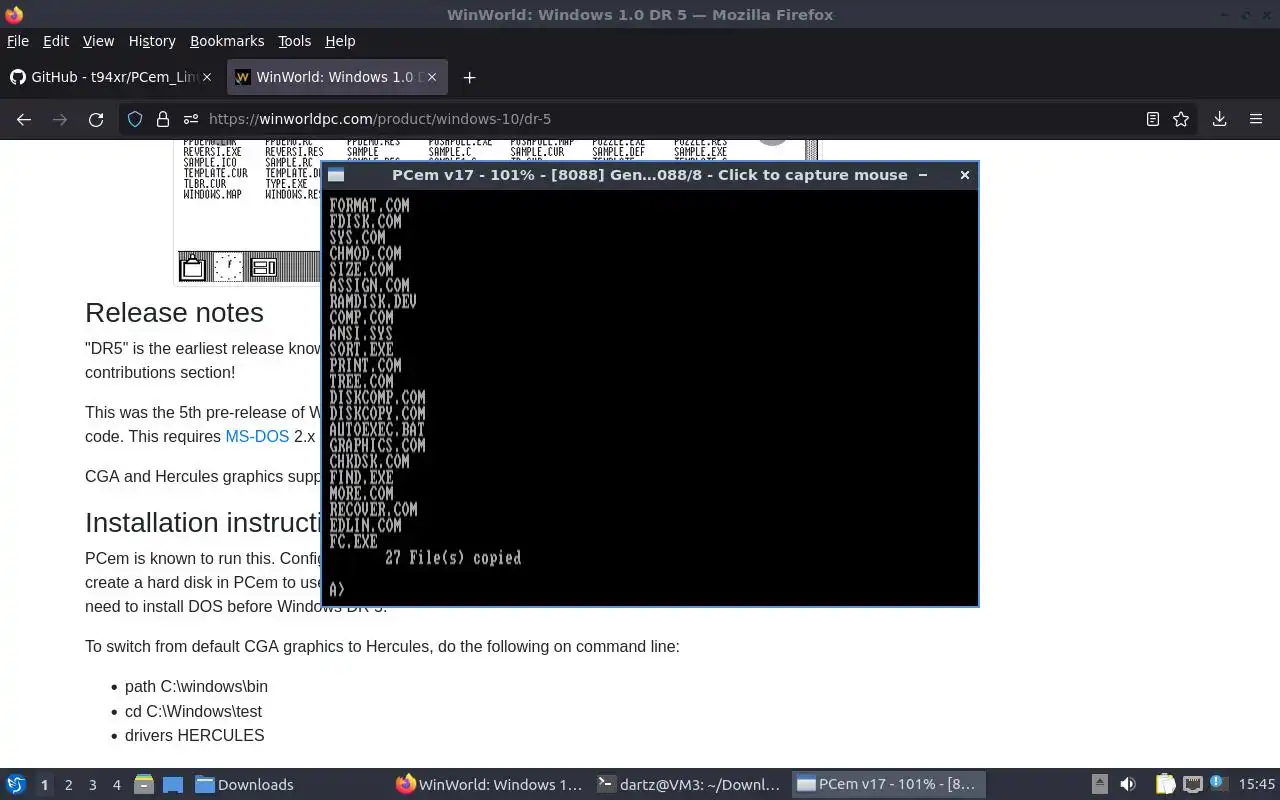Image resolution: width=1280 pixels, height=800 pixels.
Task: Switch to dartz@VM3 terminal taskbar entry
Action: coord(689,785)
